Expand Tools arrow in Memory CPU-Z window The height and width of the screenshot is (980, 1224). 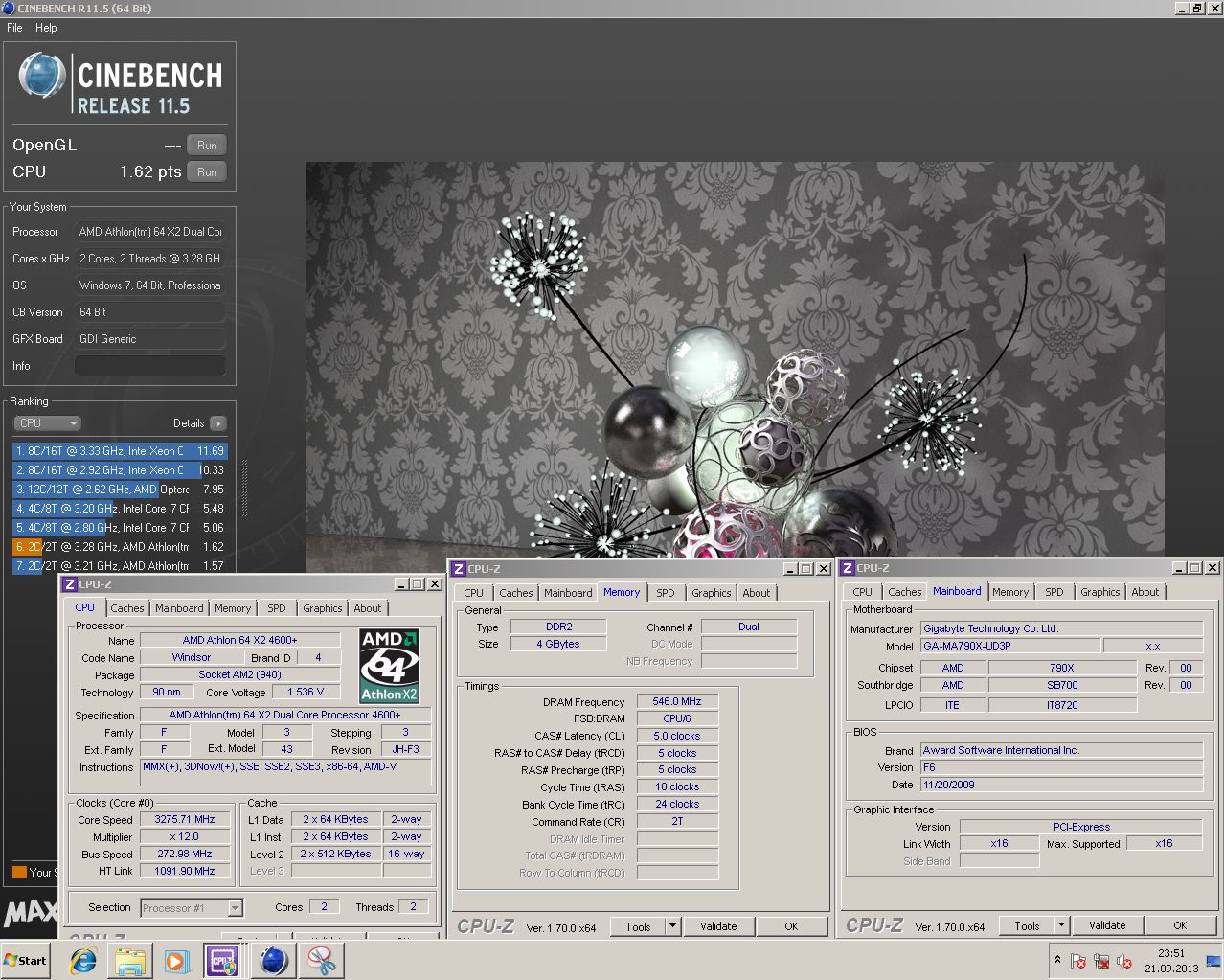672,926
